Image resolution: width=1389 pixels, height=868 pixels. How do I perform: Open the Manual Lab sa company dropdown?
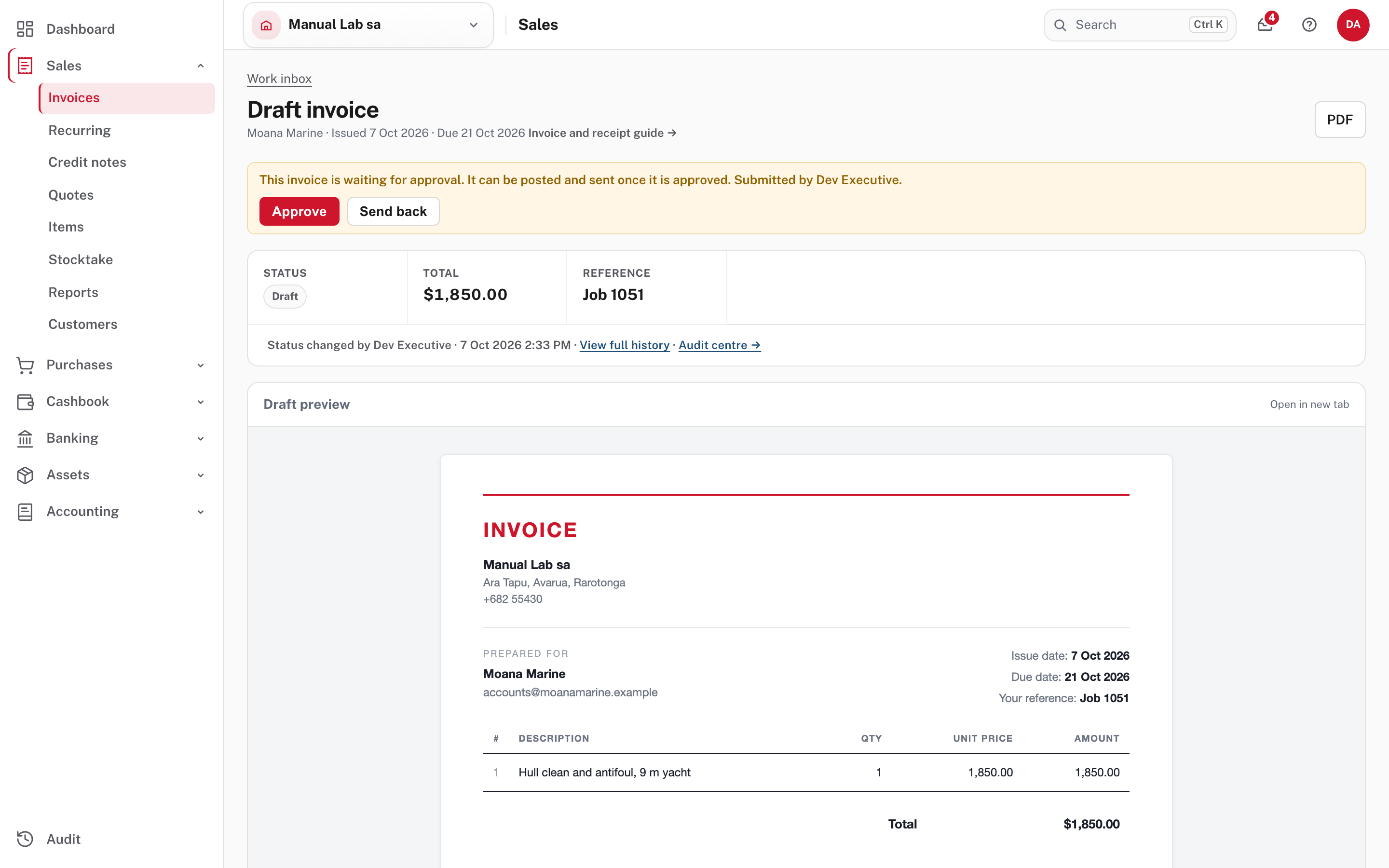368,25
